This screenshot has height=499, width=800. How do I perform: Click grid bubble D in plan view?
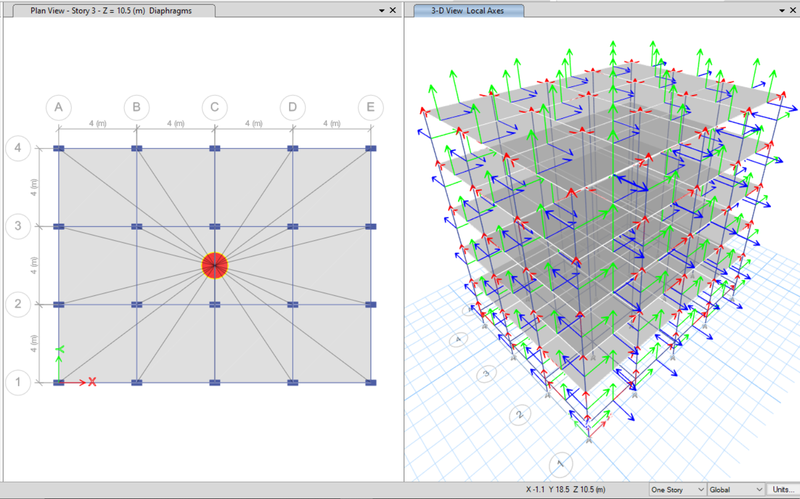pyautogui.click(x=293, y=107)
